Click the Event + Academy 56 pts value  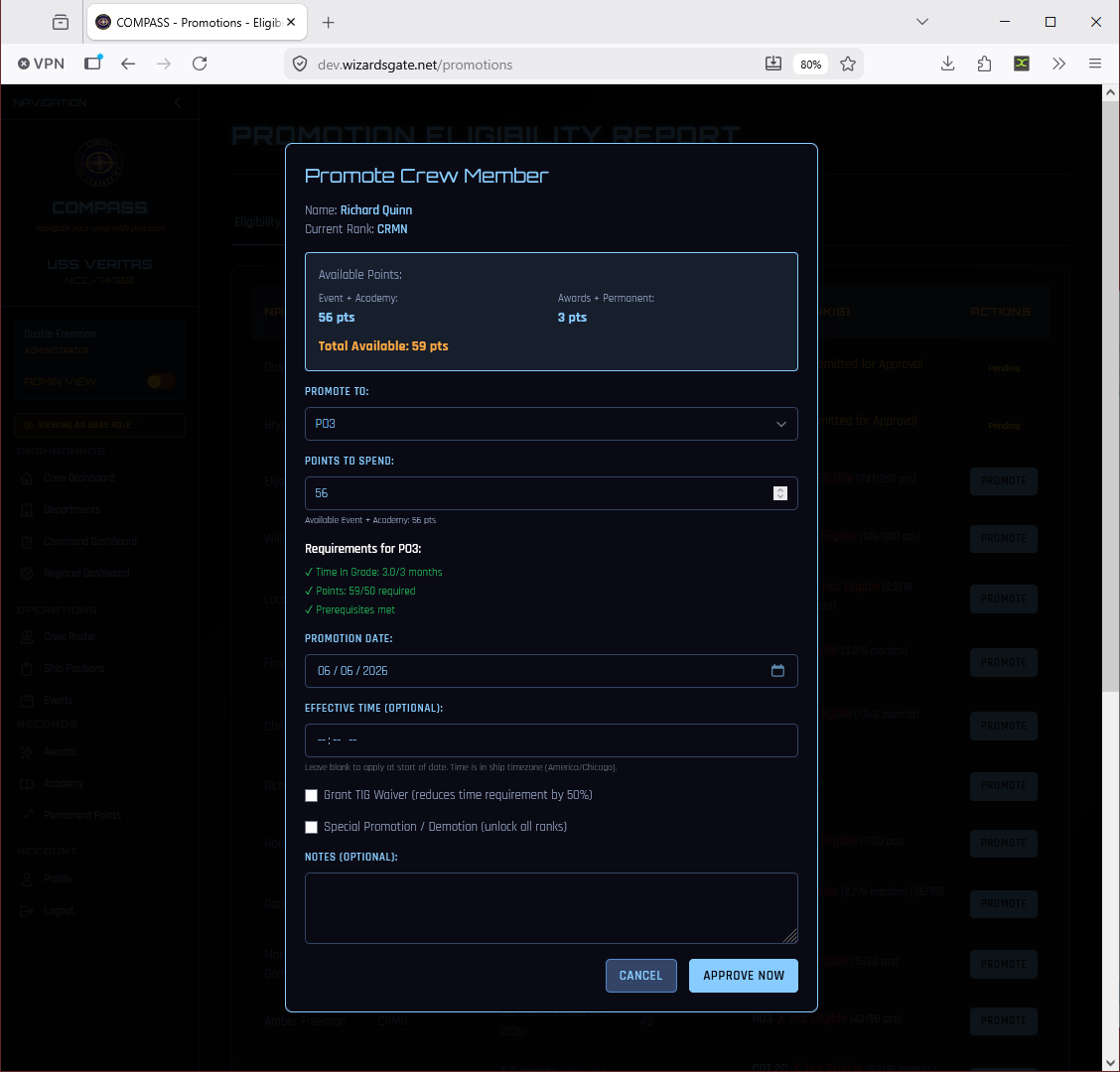(x=337, y=317)
